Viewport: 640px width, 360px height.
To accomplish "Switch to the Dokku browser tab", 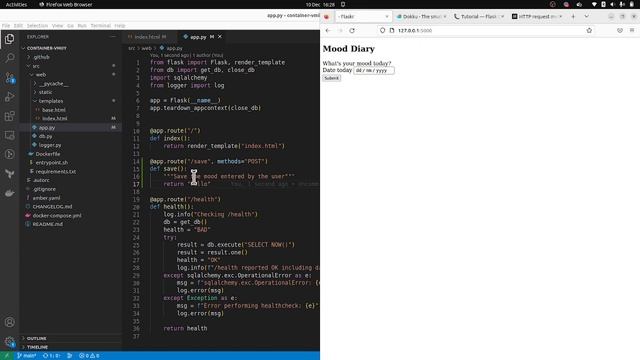I will coord(421,16).
